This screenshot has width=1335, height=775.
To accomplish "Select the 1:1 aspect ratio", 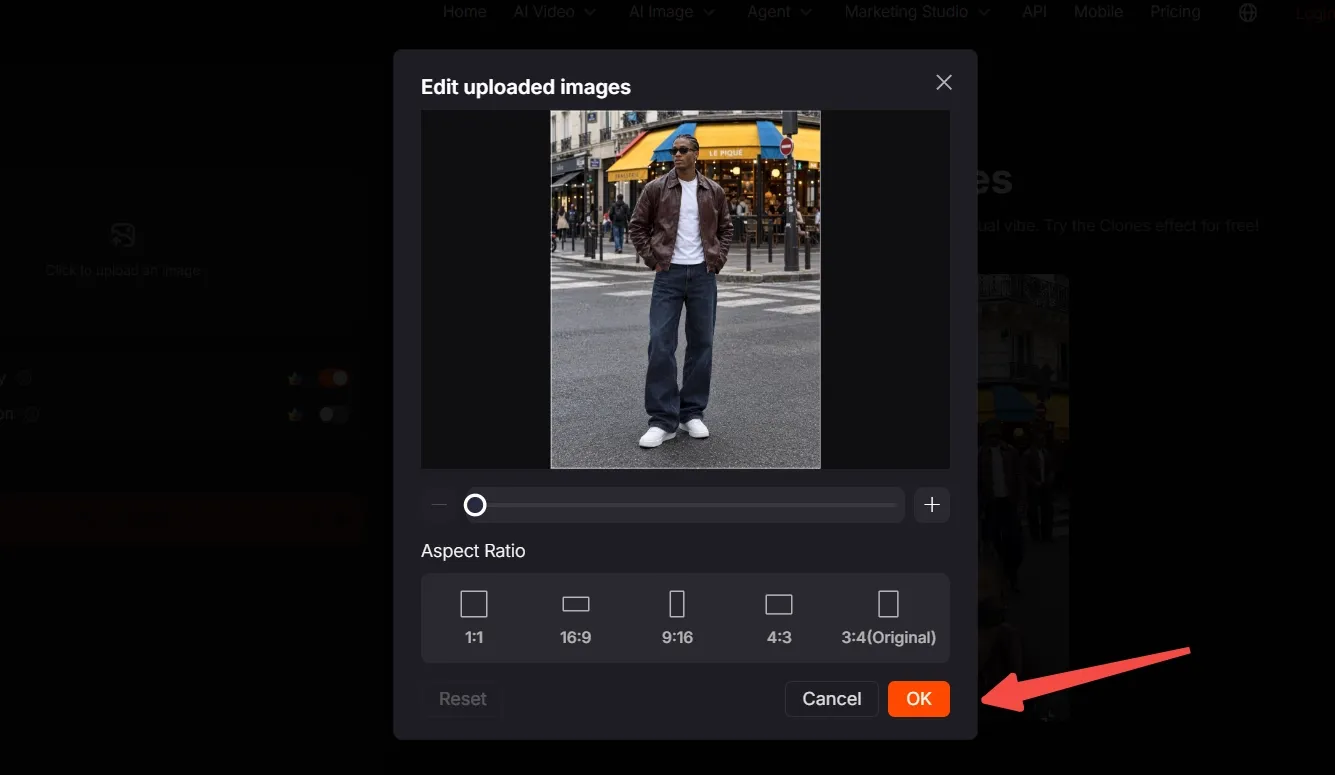I will (x=474, y=617).
